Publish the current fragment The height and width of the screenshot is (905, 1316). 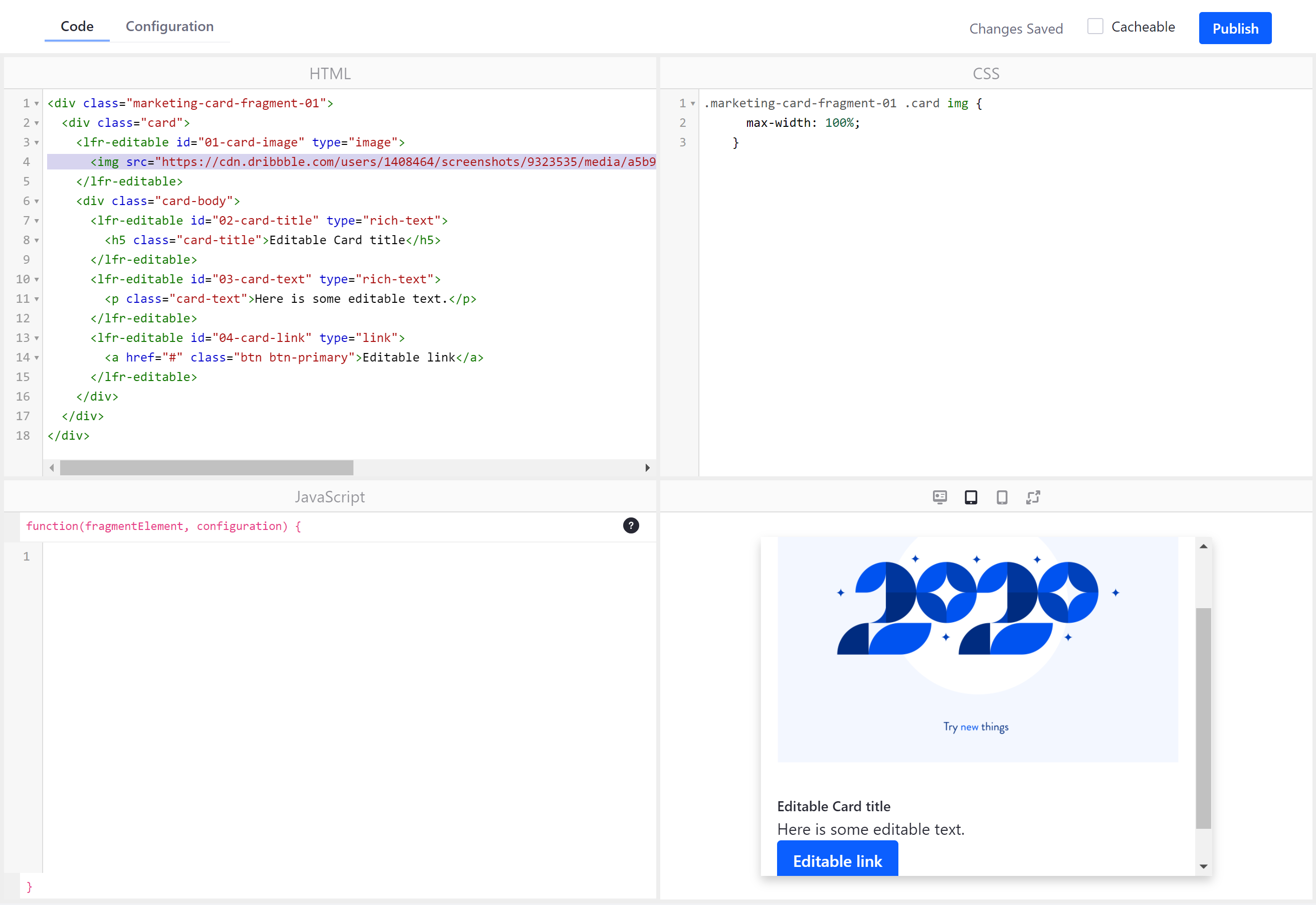tap(1235, 27)
